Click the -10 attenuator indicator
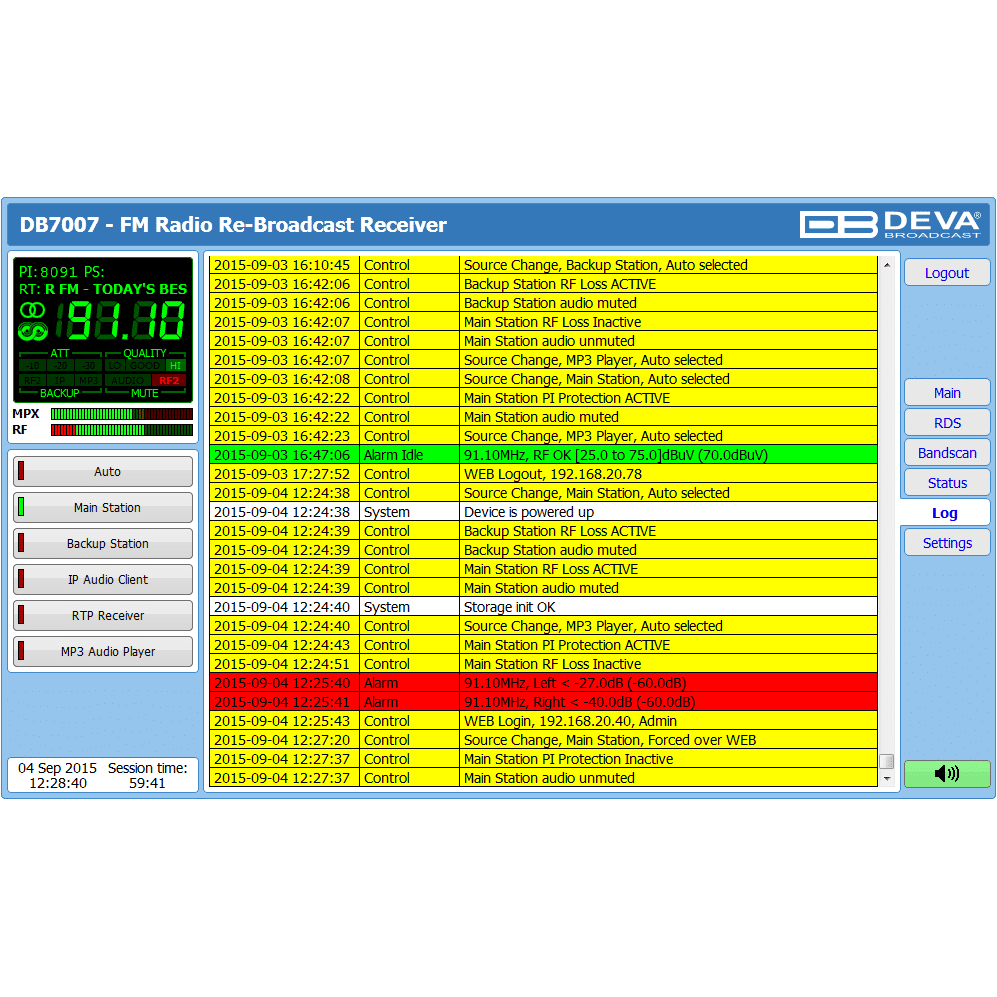Image resolution: width=997 pixels, height=997 pixels. [x=32, y=365]
